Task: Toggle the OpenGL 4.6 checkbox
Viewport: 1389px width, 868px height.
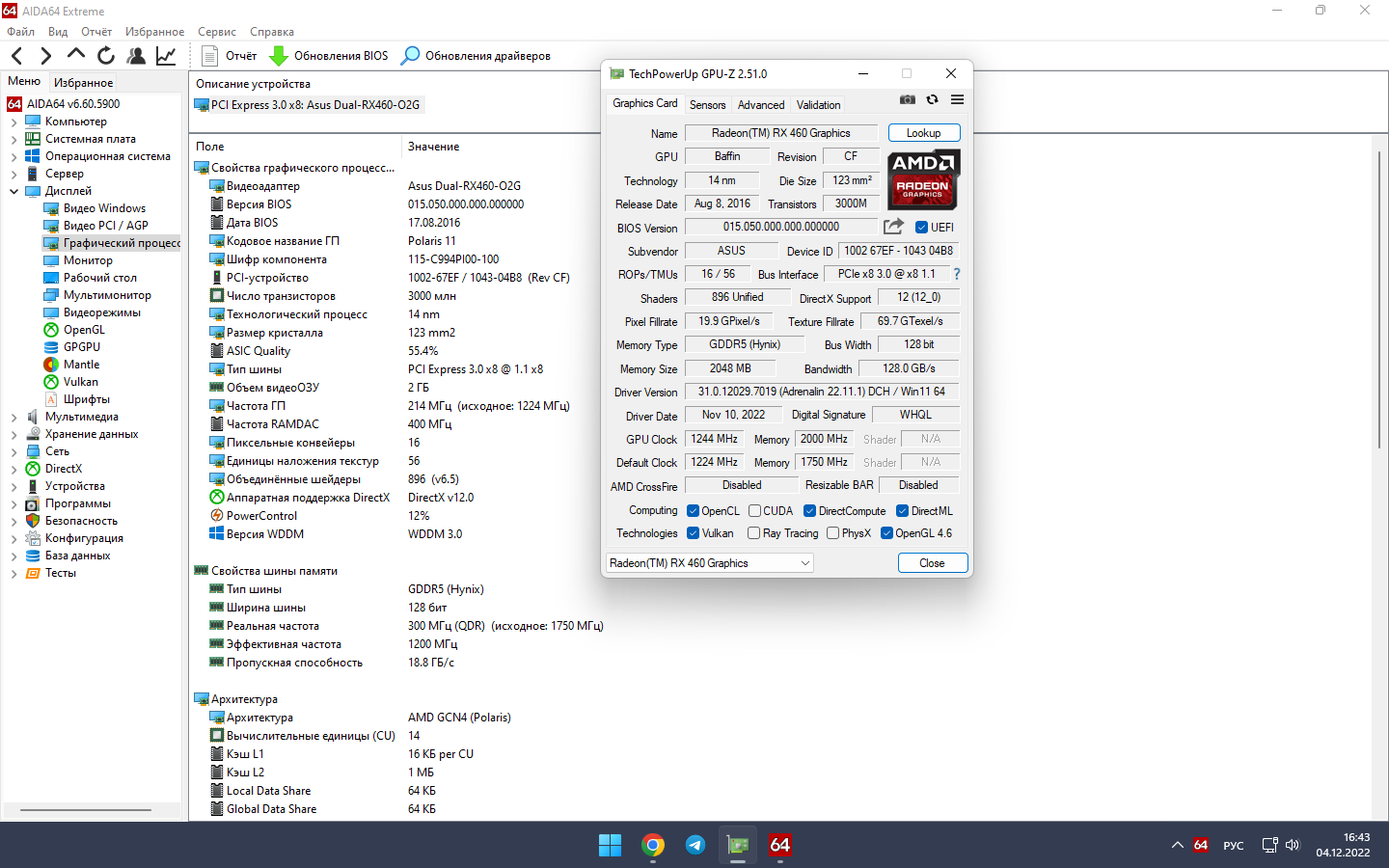Action: tap(886, 533)
